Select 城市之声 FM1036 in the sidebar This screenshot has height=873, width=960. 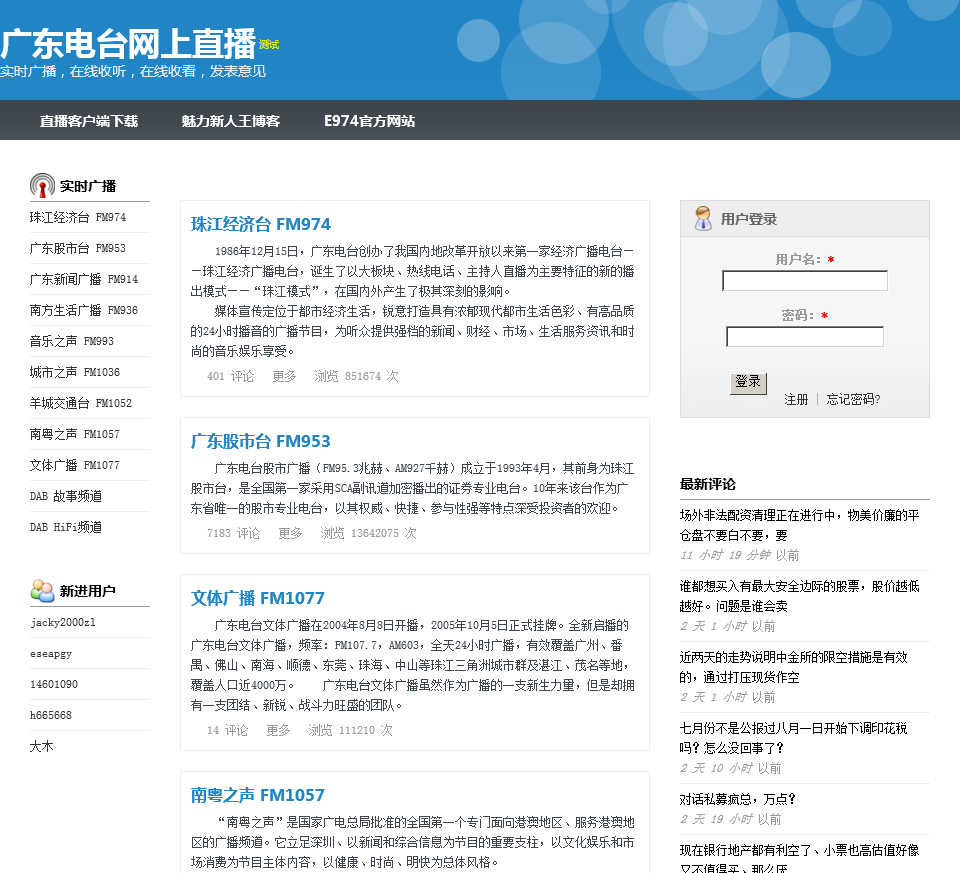click(x=75, y=372)
